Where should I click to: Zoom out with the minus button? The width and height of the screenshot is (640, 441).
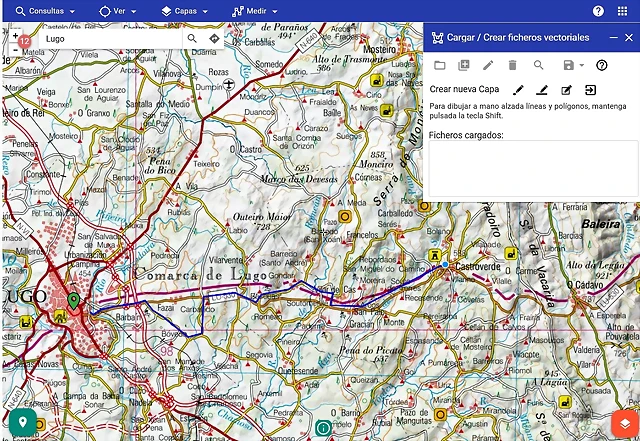point(15,50)
